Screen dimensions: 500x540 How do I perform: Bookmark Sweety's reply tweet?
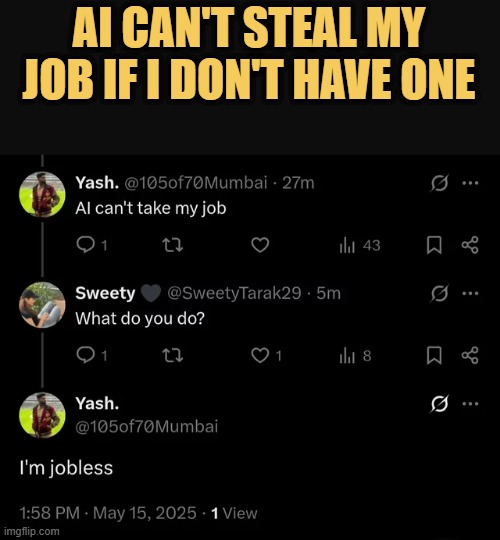[x=434, y=355]
